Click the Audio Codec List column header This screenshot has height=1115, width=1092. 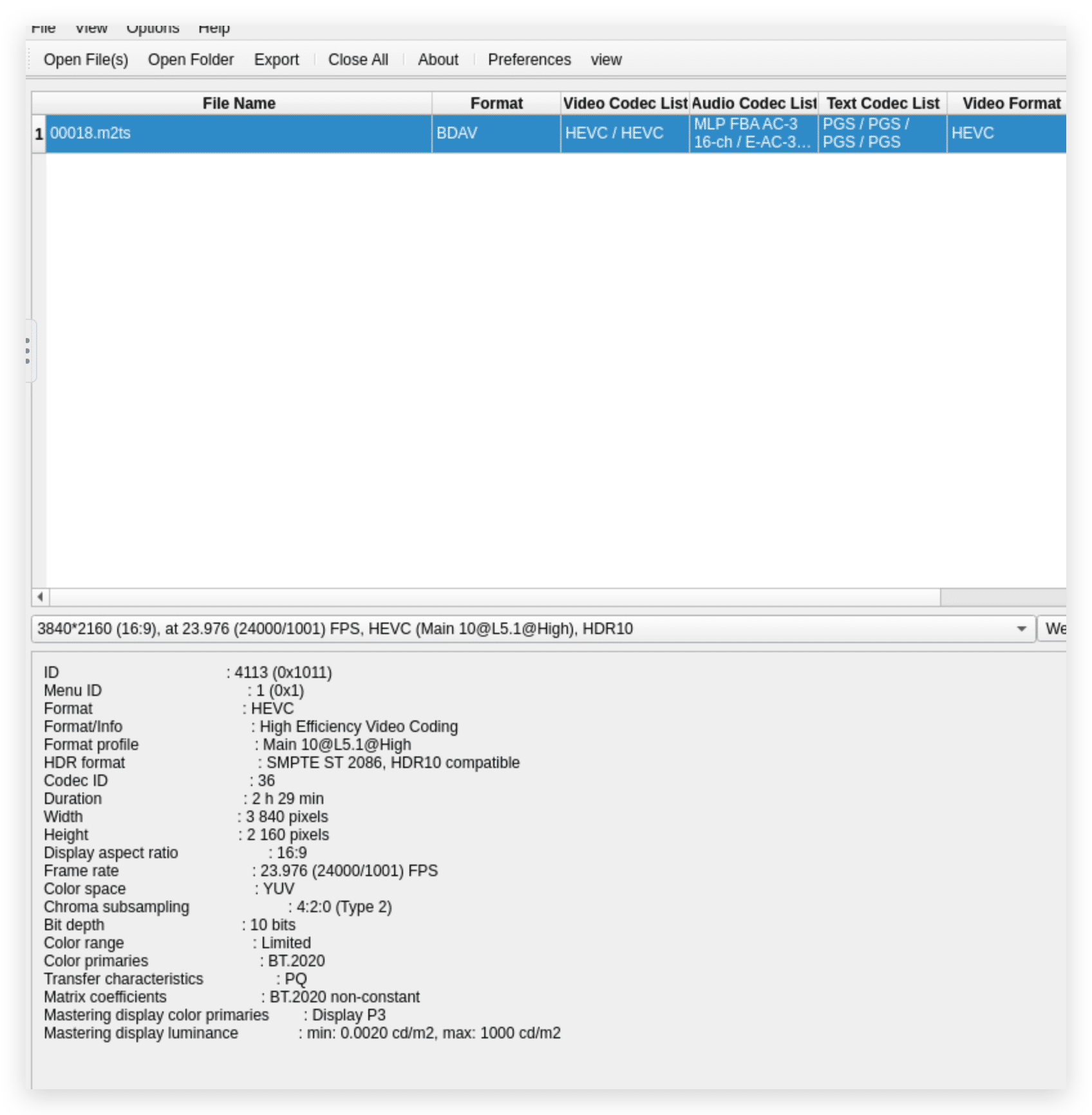click(753, 103)
